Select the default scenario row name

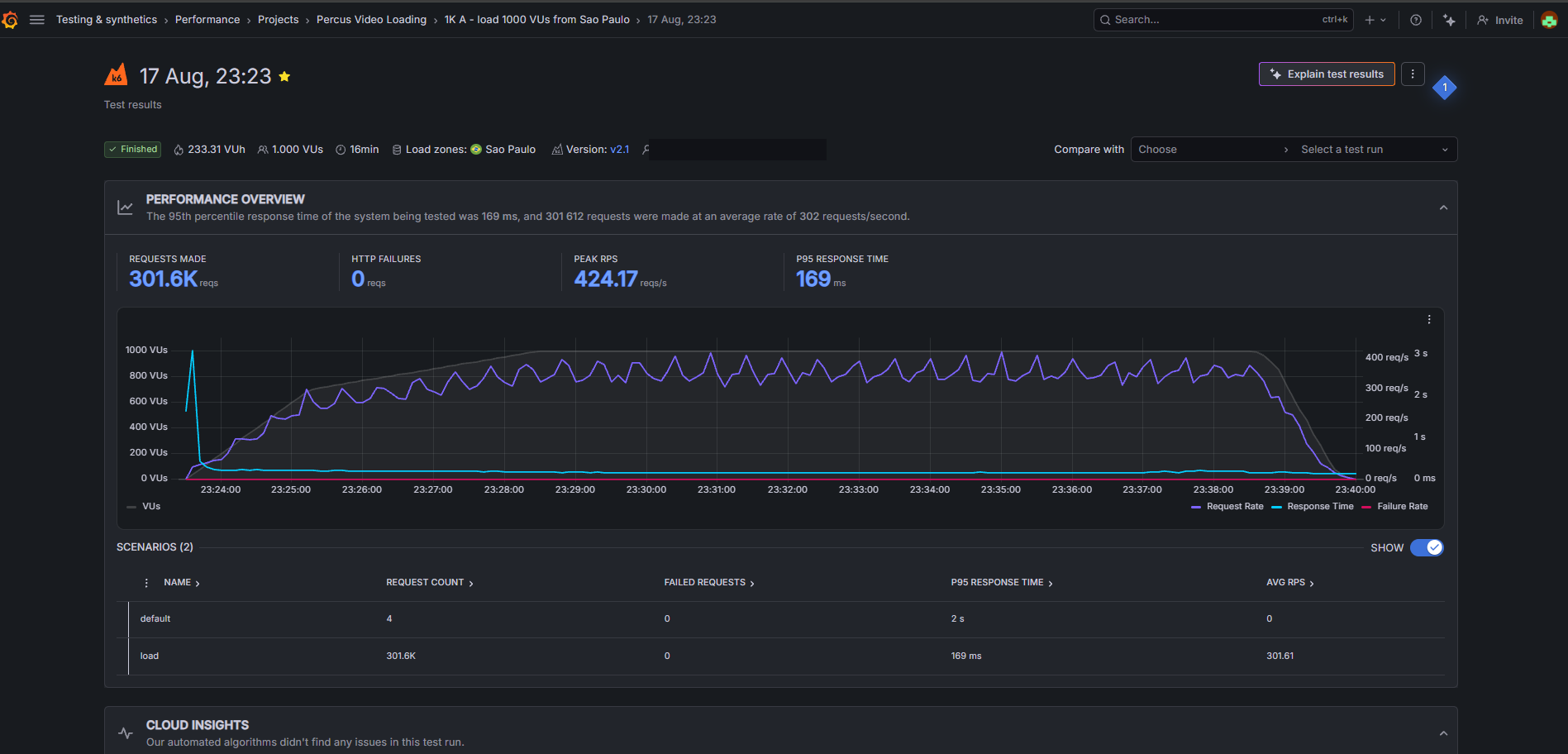[155, 619]
